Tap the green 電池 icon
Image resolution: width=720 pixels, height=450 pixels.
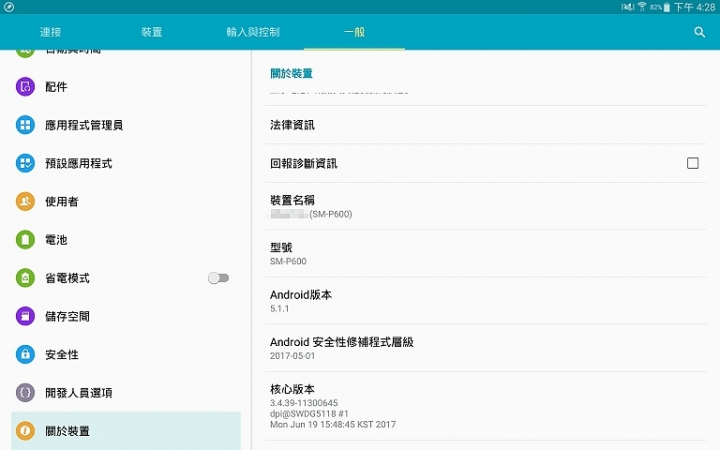click(25, 239)
